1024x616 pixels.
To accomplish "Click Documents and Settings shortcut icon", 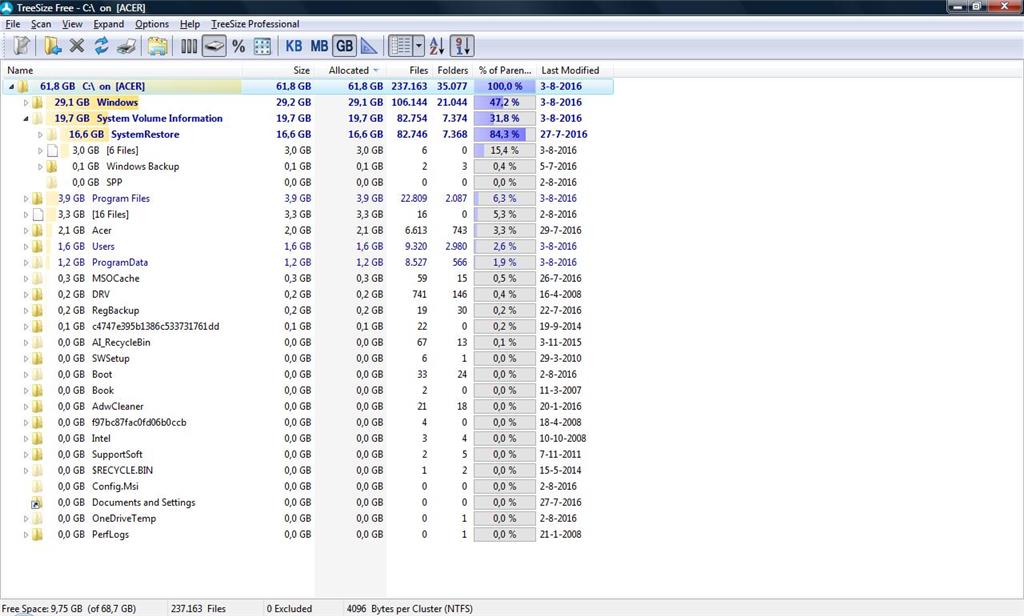I will [x=37, y=502].
